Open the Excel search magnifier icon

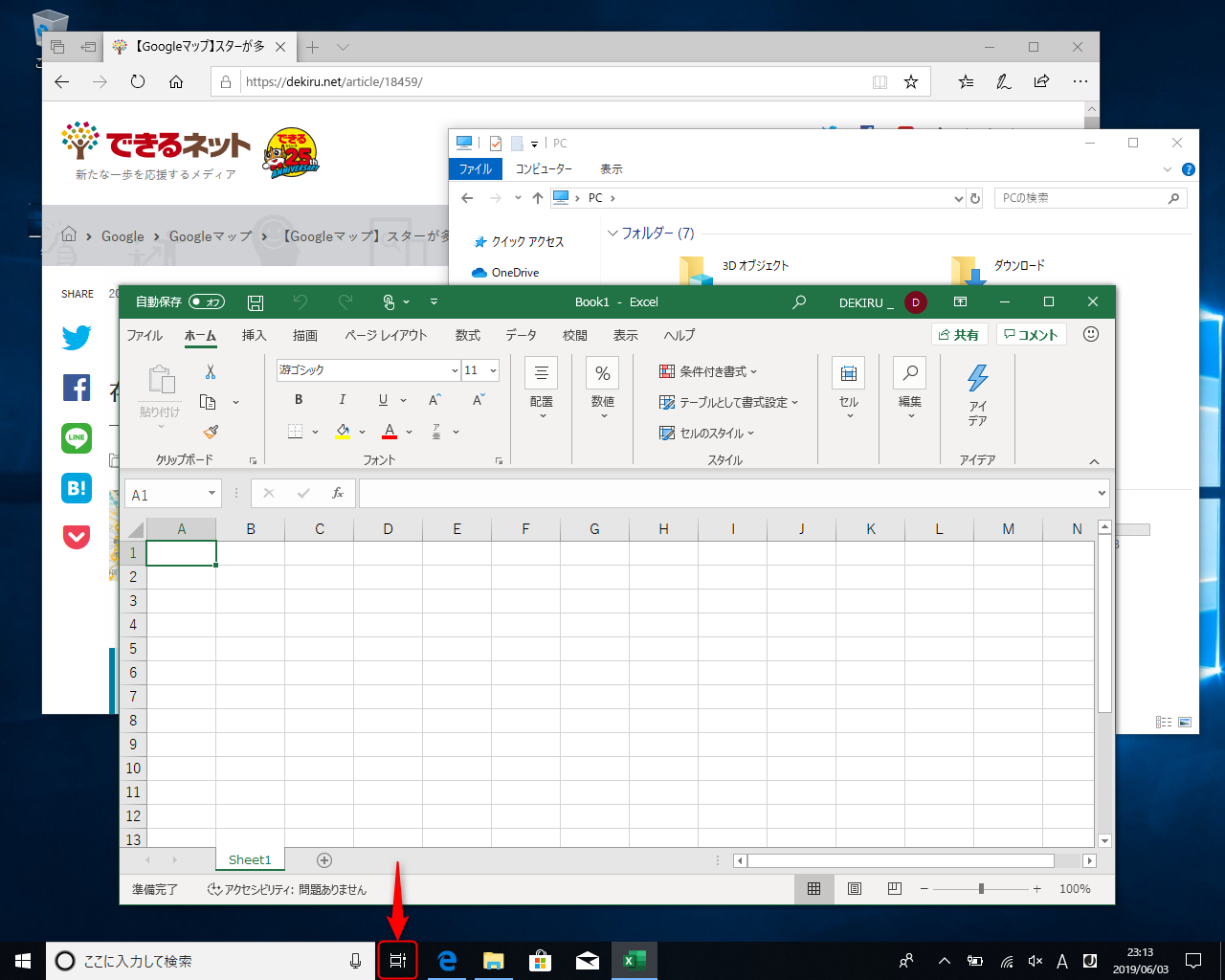tap(799, 302)
